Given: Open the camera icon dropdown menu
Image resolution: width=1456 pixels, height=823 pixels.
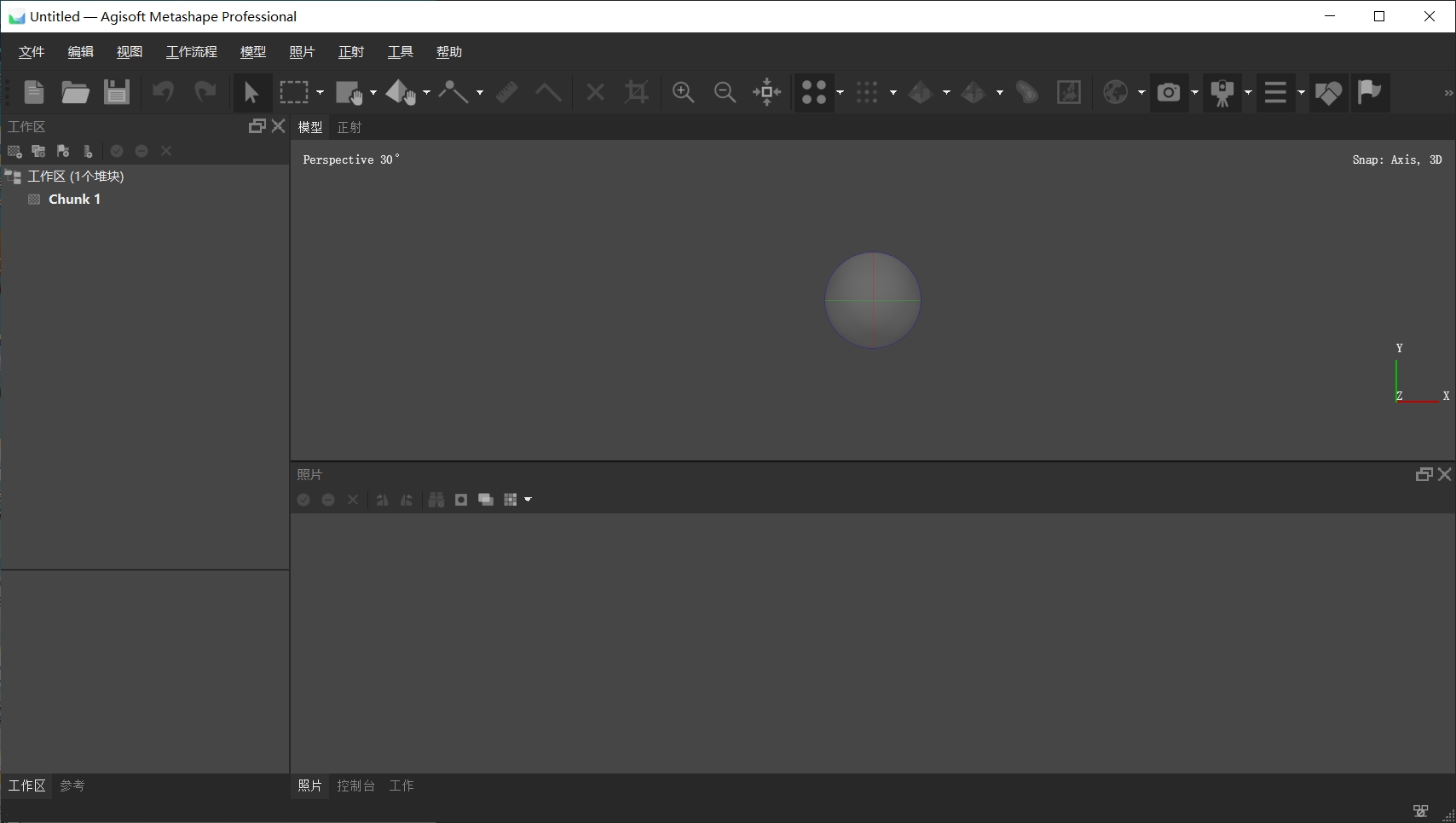Looking at the screenshot, I should (x=1195, y=94).
